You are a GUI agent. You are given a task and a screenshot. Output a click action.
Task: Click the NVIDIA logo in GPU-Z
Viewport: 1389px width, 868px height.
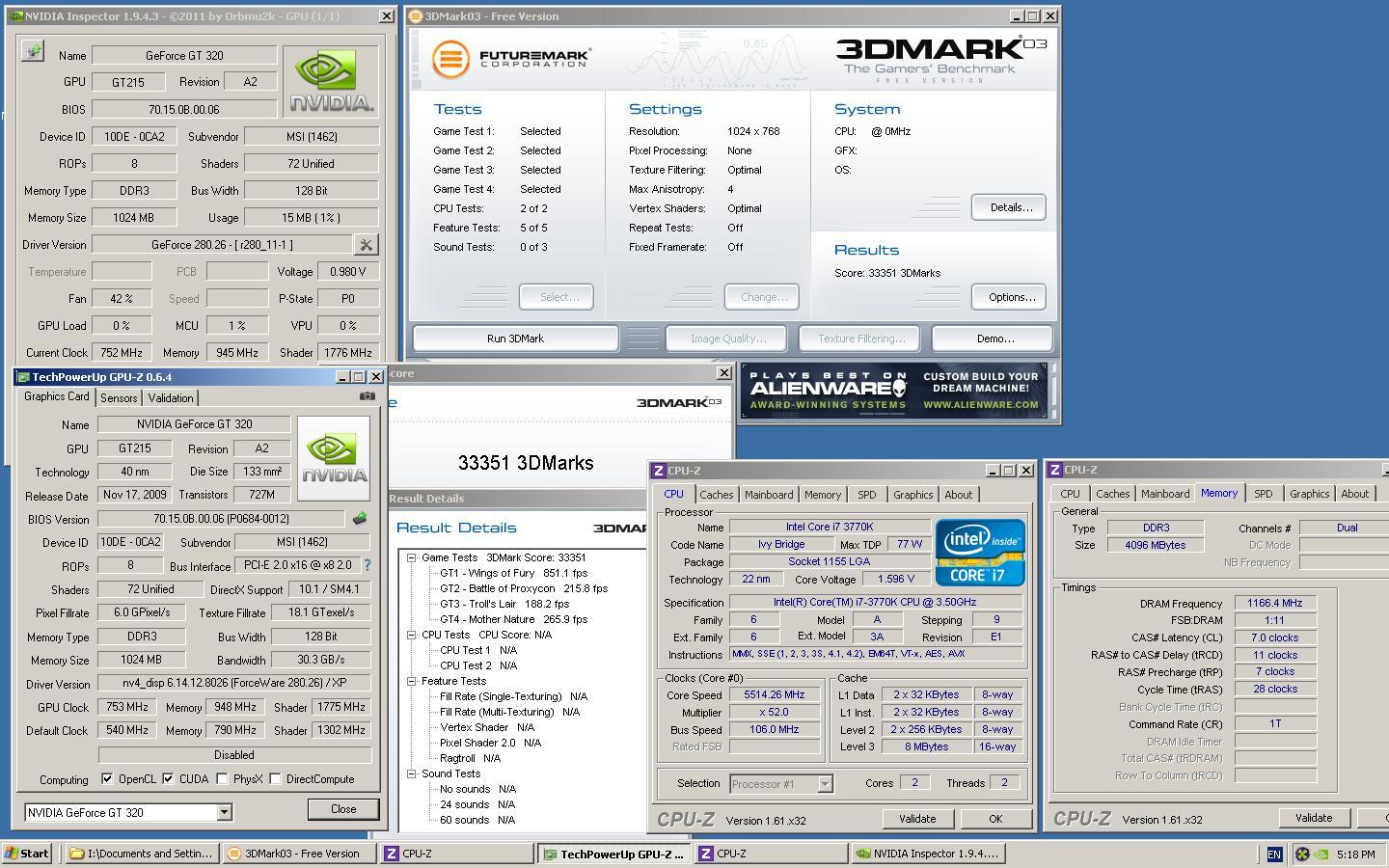click(x=334, y=458)
